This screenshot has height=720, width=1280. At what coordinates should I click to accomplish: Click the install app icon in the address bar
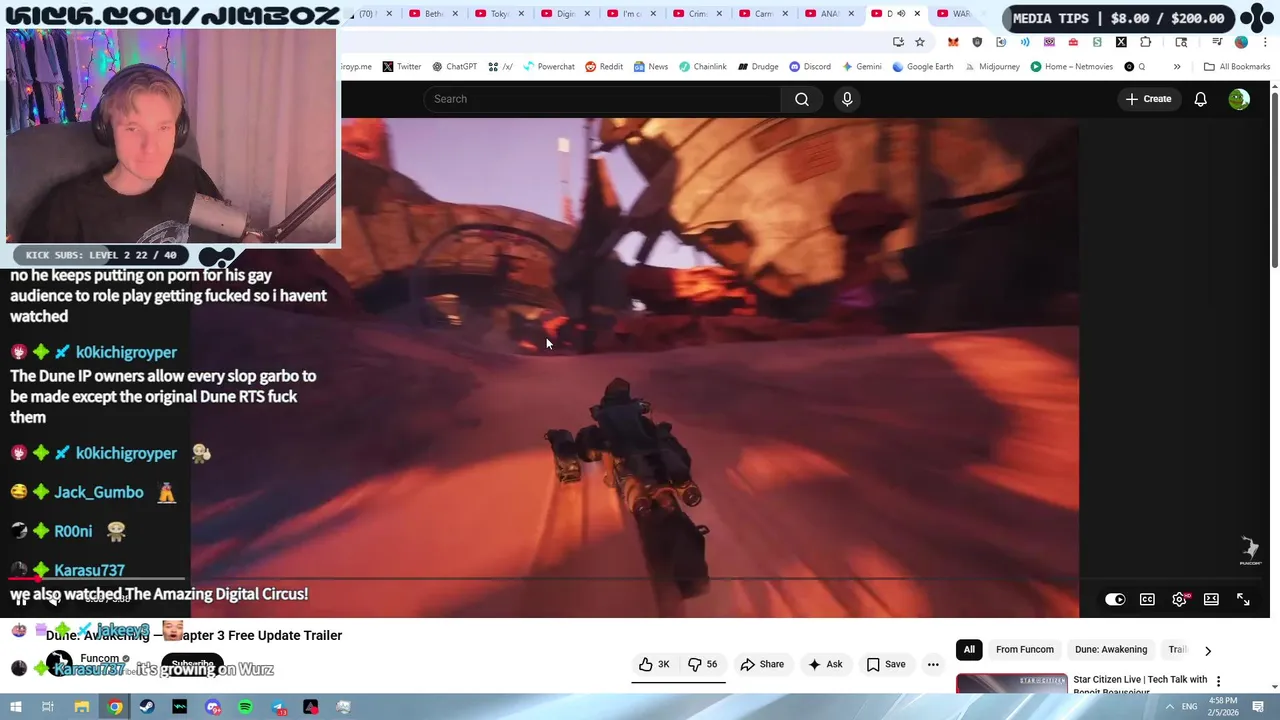coord(898,42)
